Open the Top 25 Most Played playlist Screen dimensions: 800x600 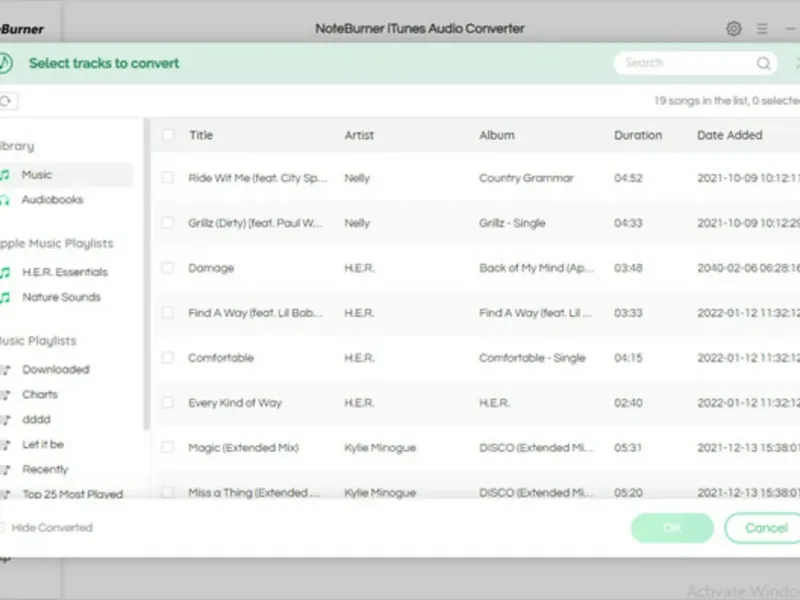(x=72, y=494)
